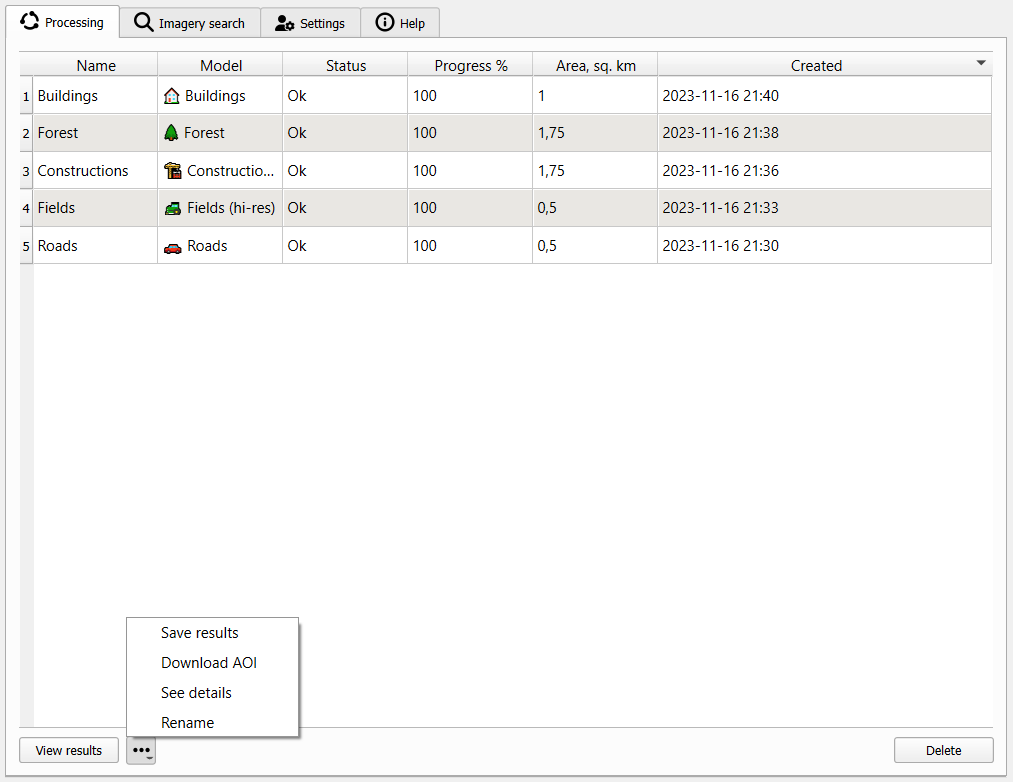Toggle the three-dots options dropdown button
Viewport: 1013px width, 782px height.
141,750
